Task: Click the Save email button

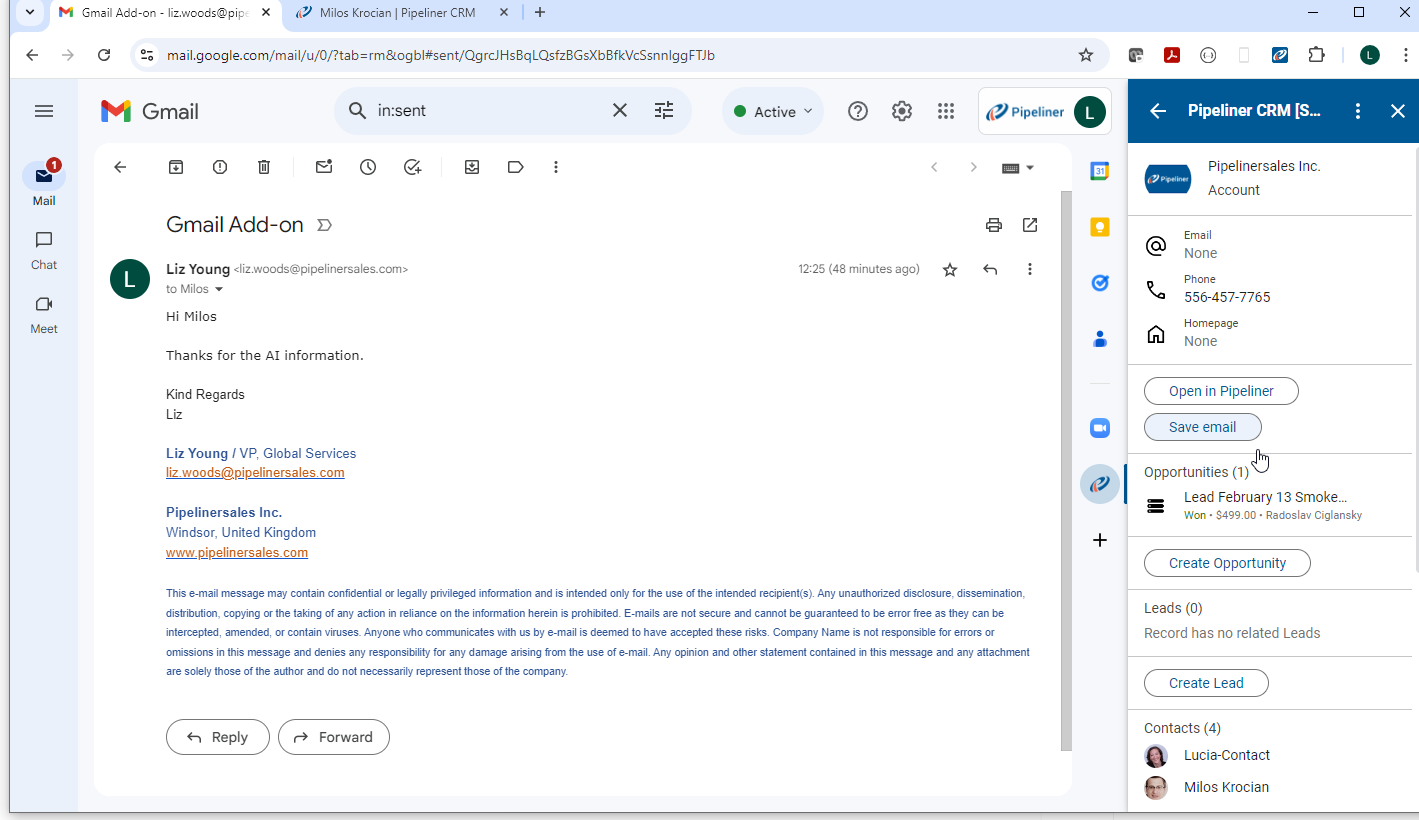Action: (x=1202, y=427)
